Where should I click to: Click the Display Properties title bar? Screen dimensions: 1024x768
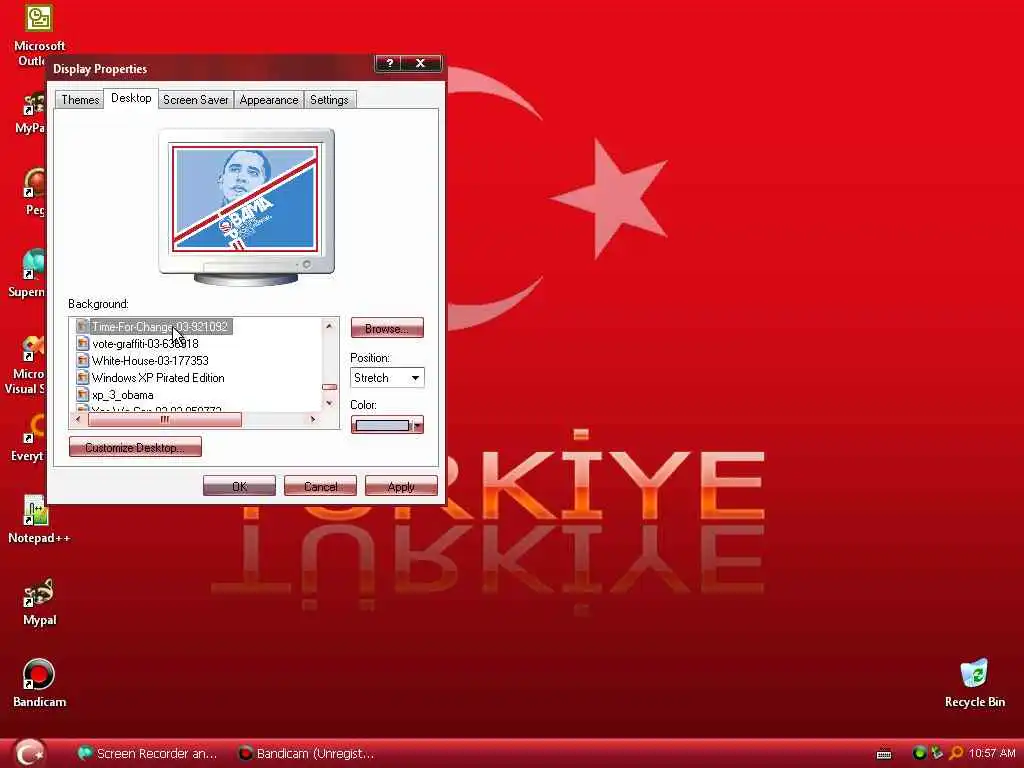tap(212, 68)
